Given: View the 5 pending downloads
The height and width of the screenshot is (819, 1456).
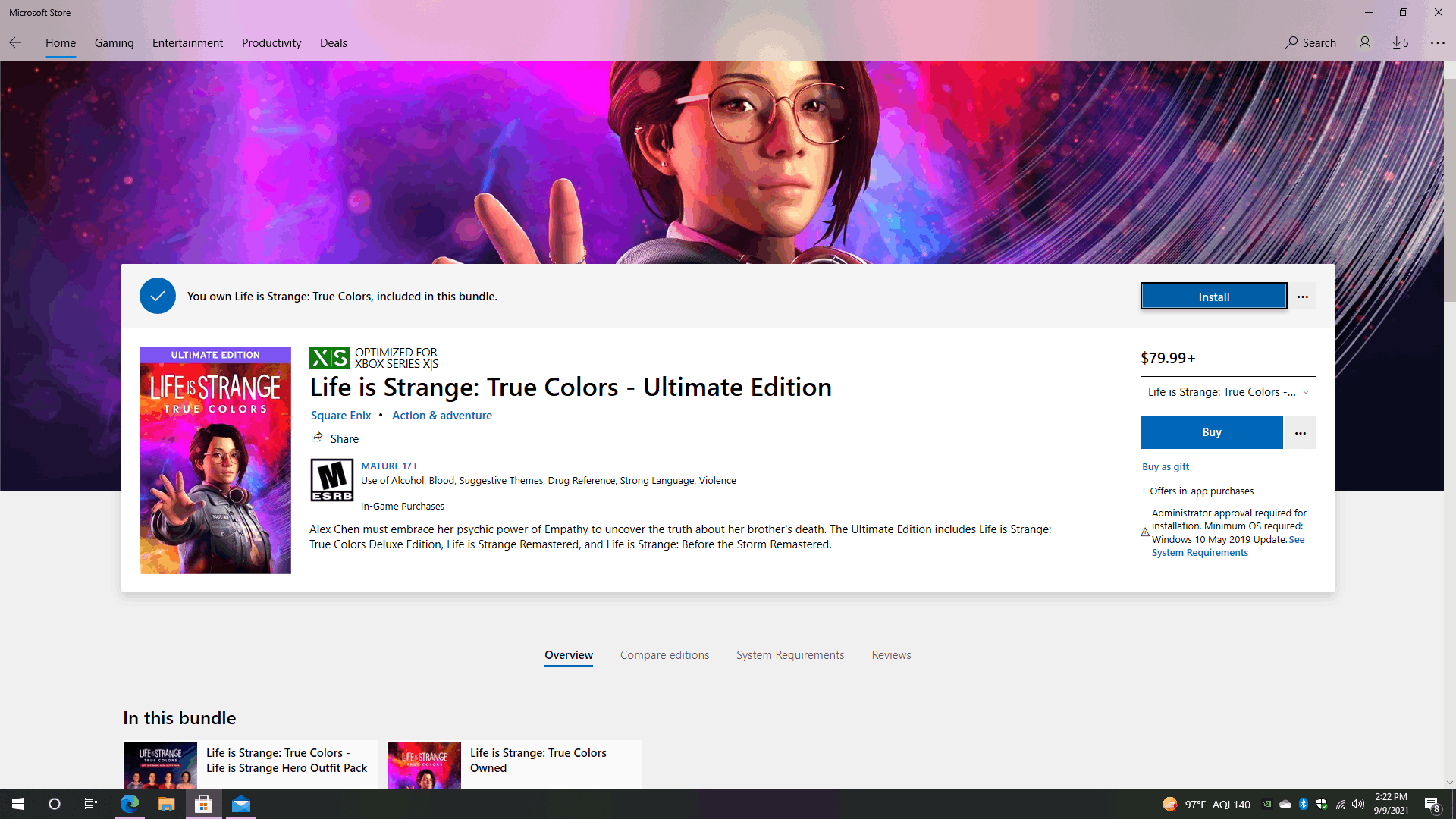Looking at the screenshot, I should (1400, 42).
